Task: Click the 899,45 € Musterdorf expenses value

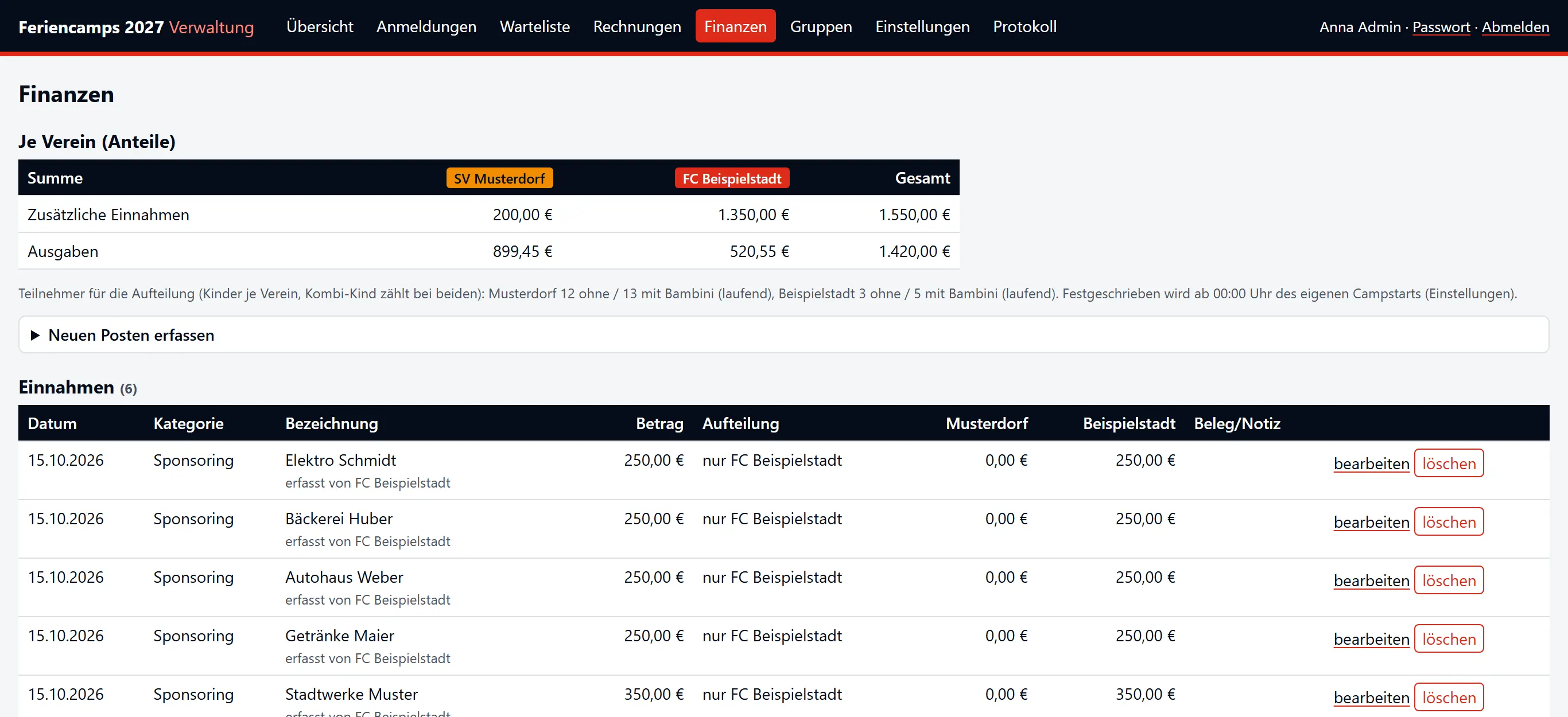Action: [x=522, y=251]
